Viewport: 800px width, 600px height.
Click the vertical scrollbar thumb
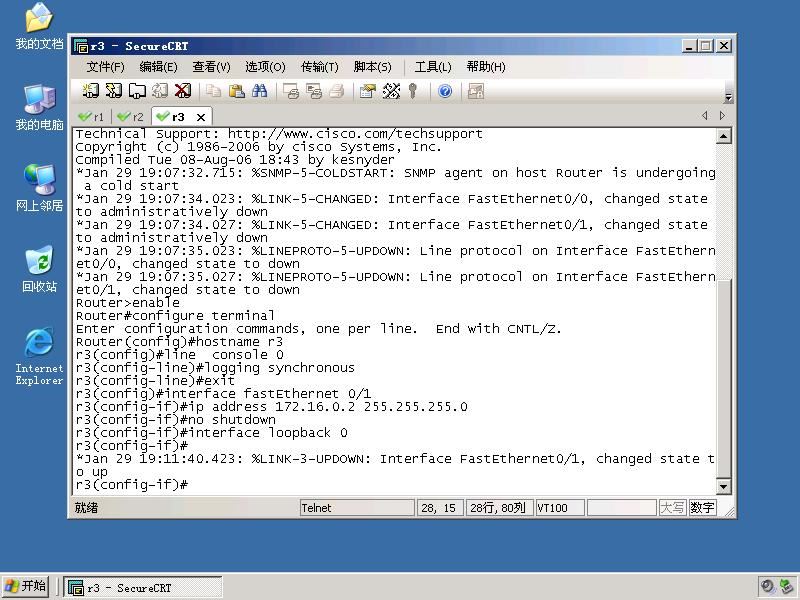(x=723, y=378)
